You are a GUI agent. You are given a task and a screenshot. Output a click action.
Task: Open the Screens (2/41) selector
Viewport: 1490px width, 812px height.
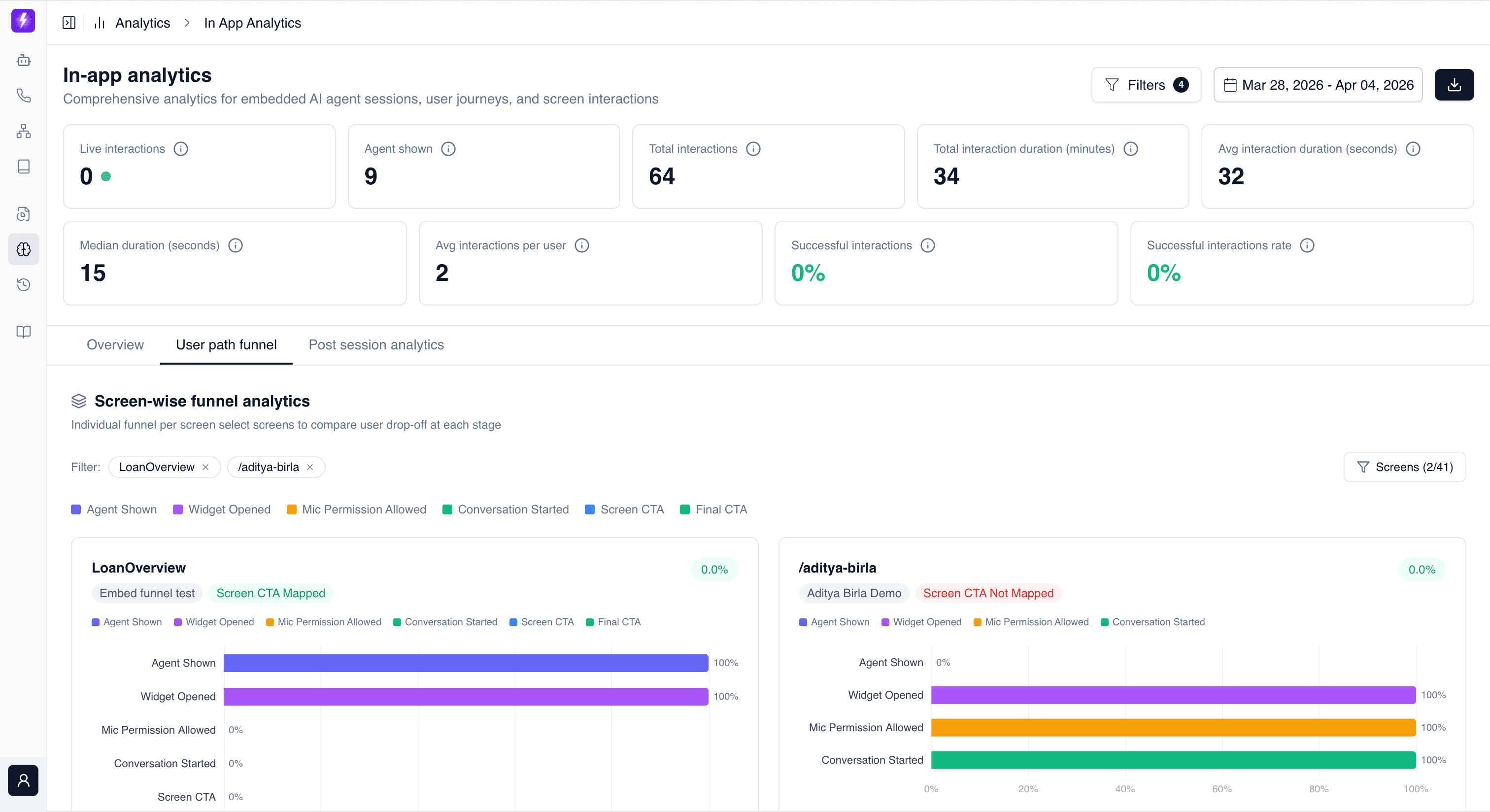pyautogui.click(x=1404, y=467)
